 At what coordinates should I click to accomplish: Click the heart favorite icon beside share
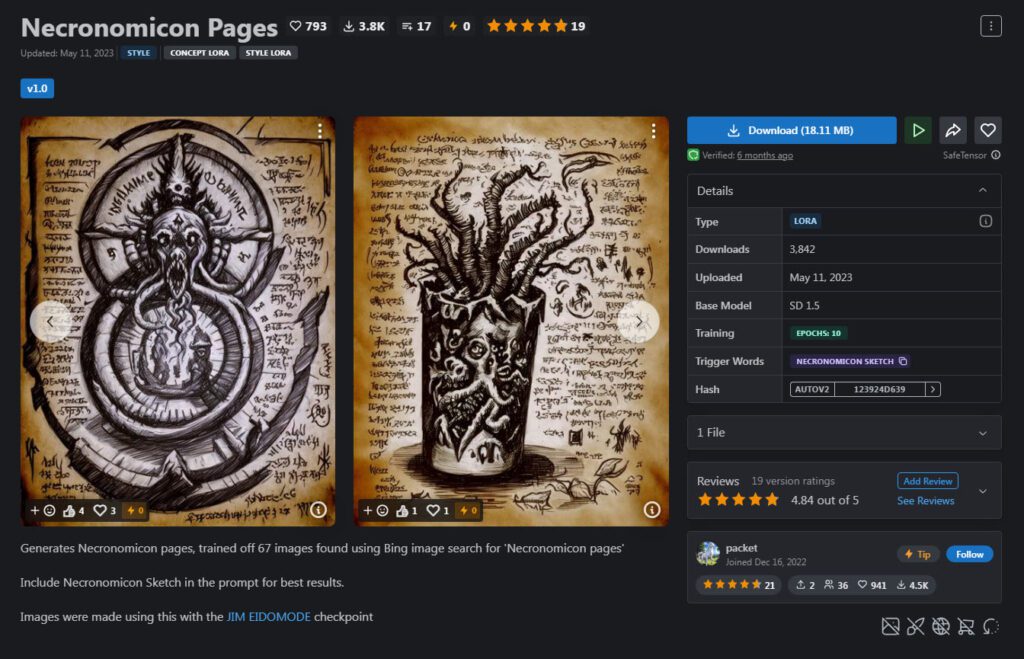coord(987,130)
